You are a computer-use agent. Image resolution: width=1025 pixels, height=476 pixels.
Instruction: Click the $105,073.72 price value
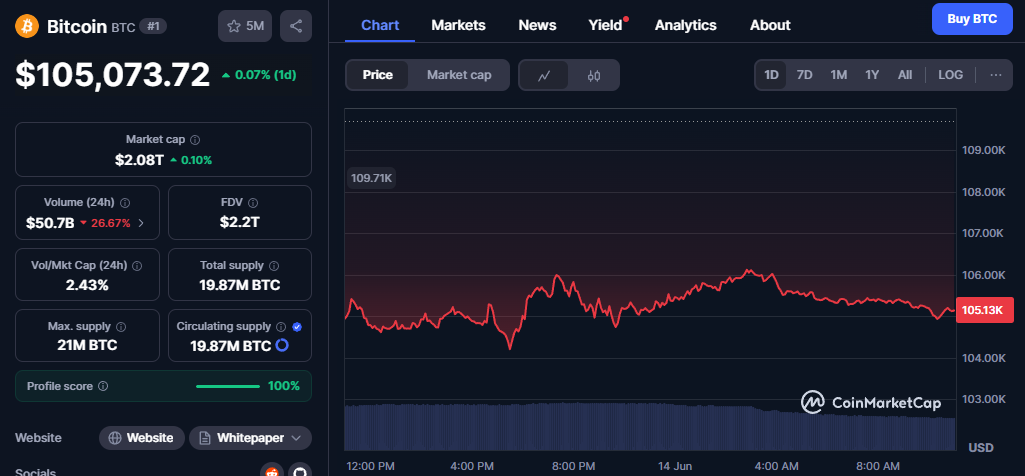click(112, 75)
